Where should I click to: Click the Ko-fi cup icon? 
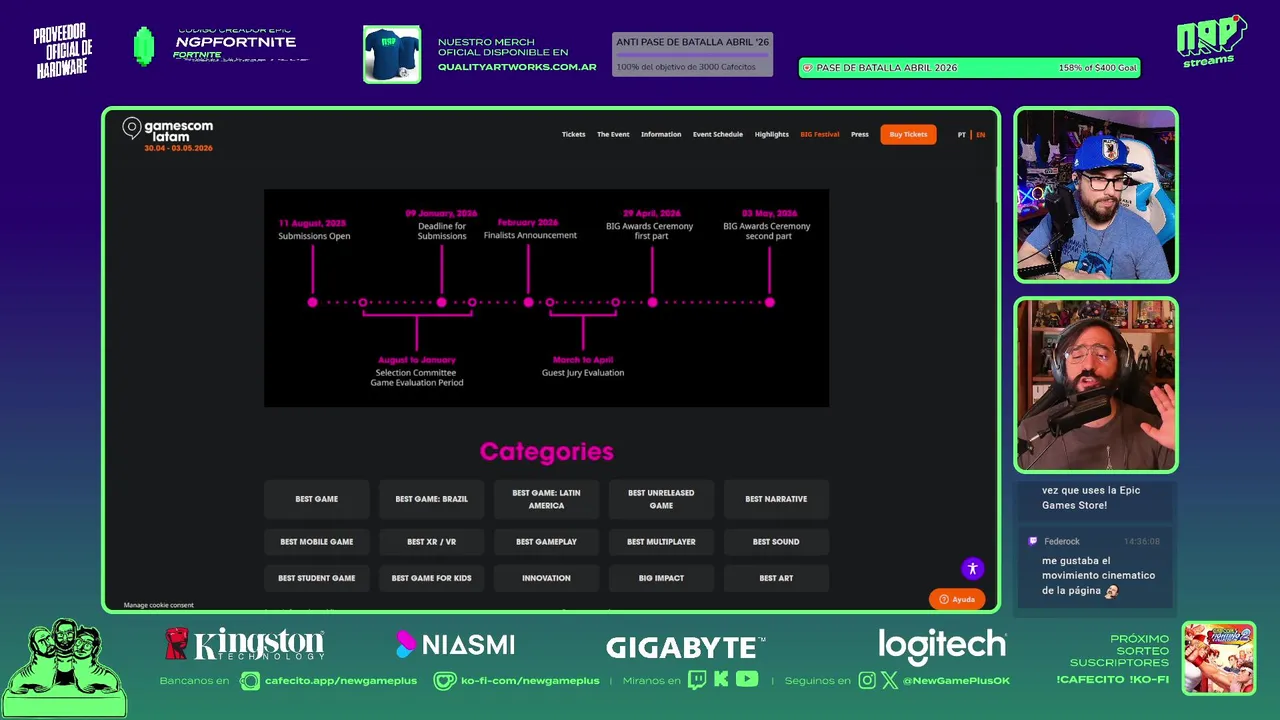445,681
